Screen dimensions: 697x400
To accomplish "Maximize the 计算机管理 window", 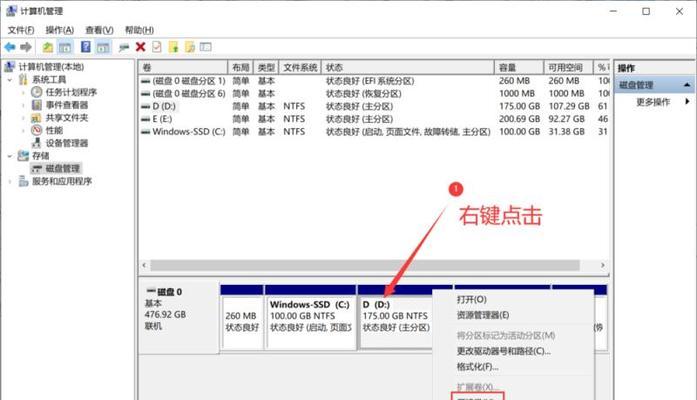I will pos(646,11).
